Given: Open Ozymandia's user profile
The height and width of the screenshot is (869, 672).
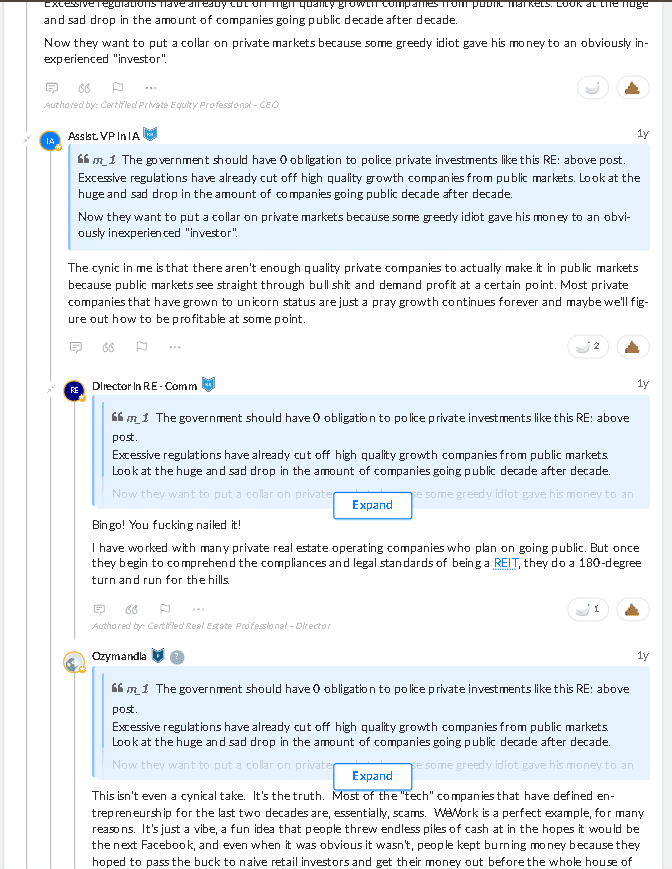Looking at the screenshot, I should tap(119, 656).
